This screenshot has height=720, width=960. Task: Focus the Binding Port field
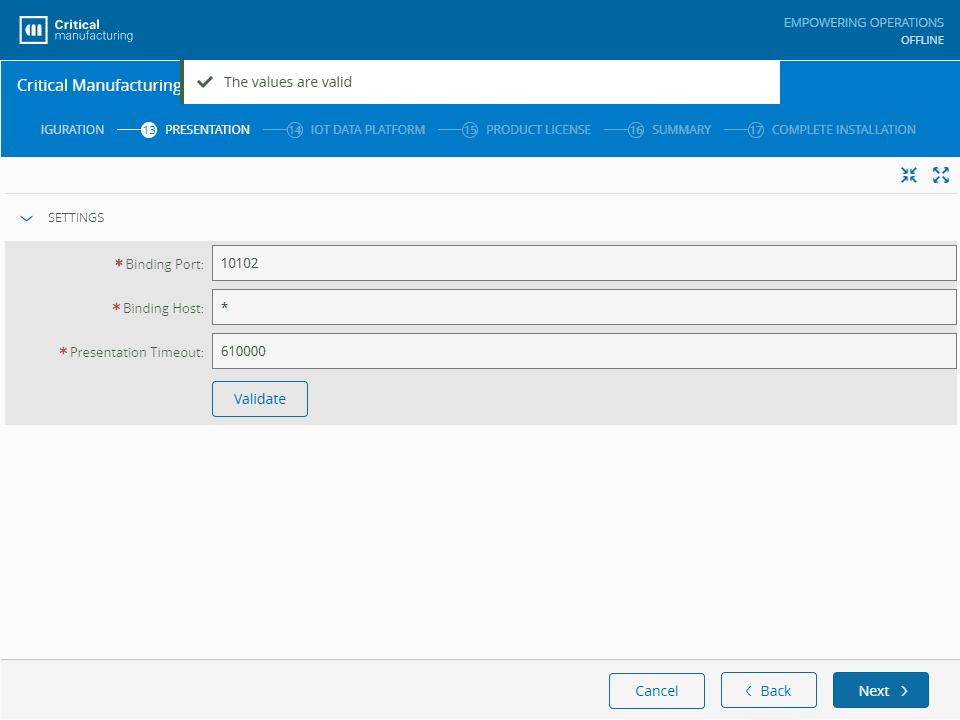click(584, 264)
